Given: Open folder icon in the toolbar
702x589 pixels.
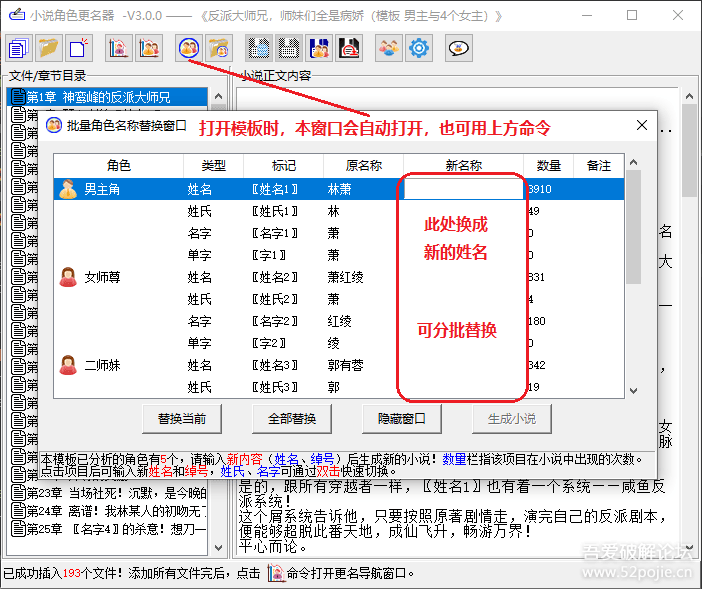Looking at the screenshot, I should pos(48,47).
